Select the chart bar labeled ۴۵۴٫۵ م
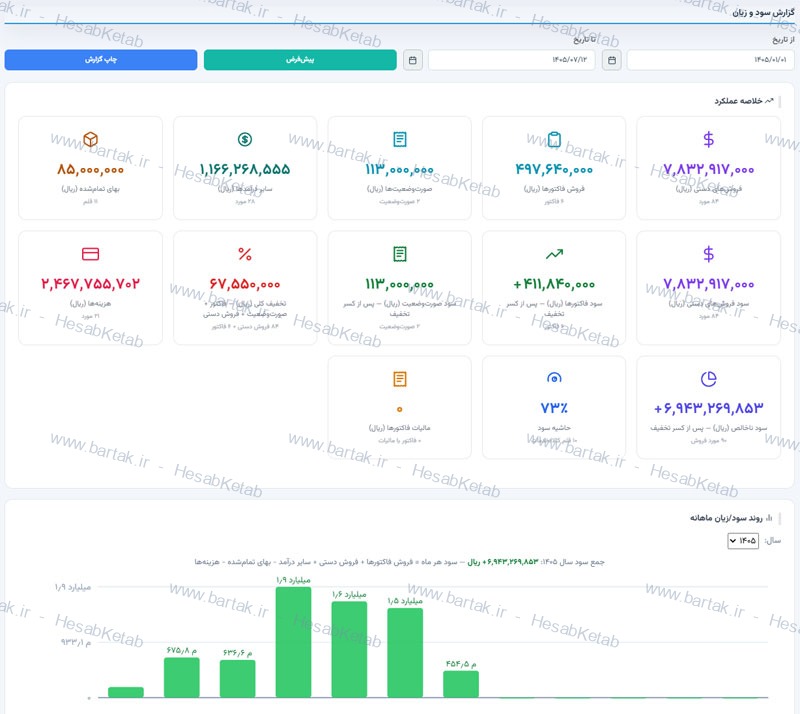800x714 pixels. pos(461,684)
